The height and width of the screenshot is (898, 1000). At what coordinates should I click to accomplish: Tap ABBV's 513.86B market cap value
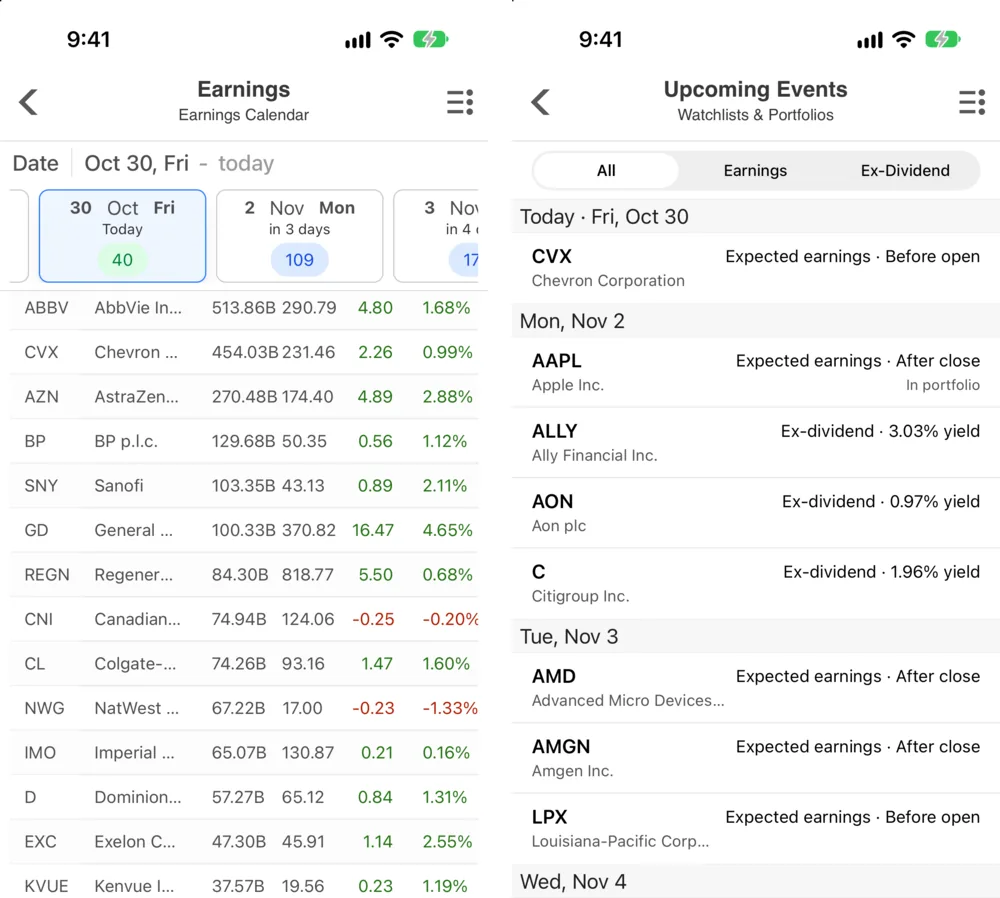point(244,307)
